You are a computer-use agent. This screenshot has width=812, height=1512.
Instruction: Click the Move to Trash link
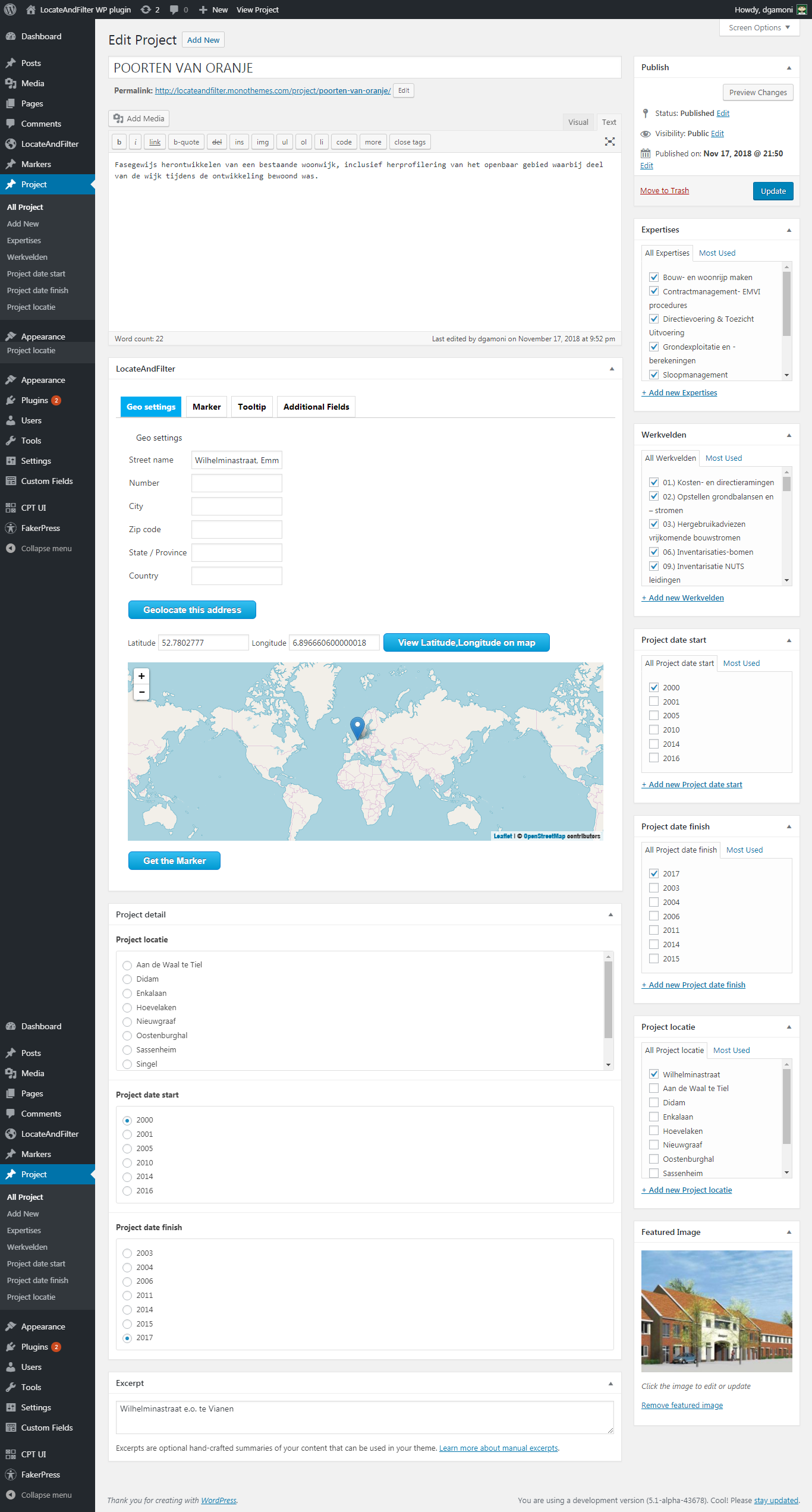(x=665, y=190)
